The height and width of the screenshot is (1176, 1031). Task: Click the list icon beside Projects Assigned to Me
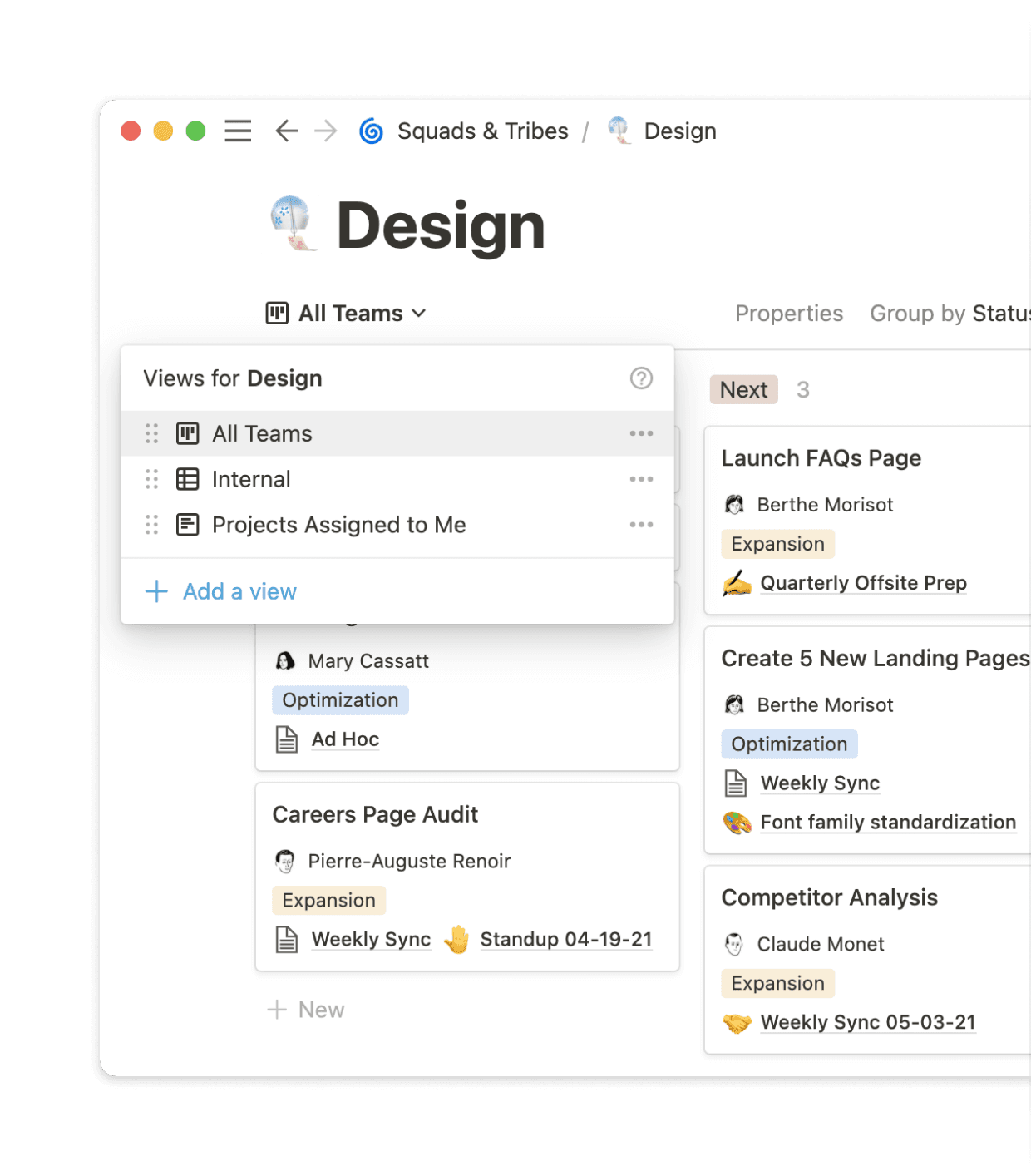pos(188,525)
